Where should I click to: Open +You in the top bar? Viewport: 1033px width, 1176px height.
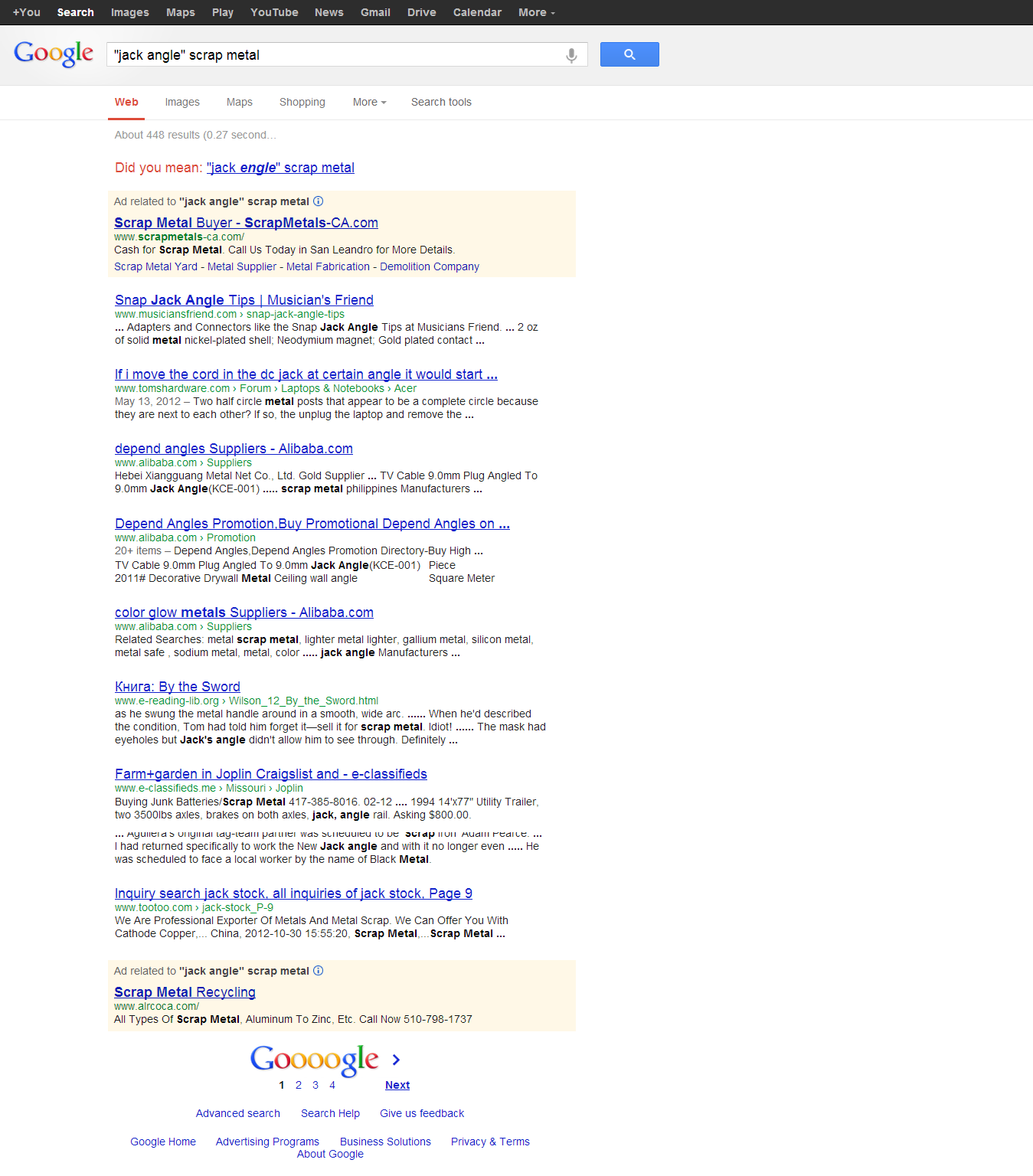pyautogui.click(x=27, y=12)
